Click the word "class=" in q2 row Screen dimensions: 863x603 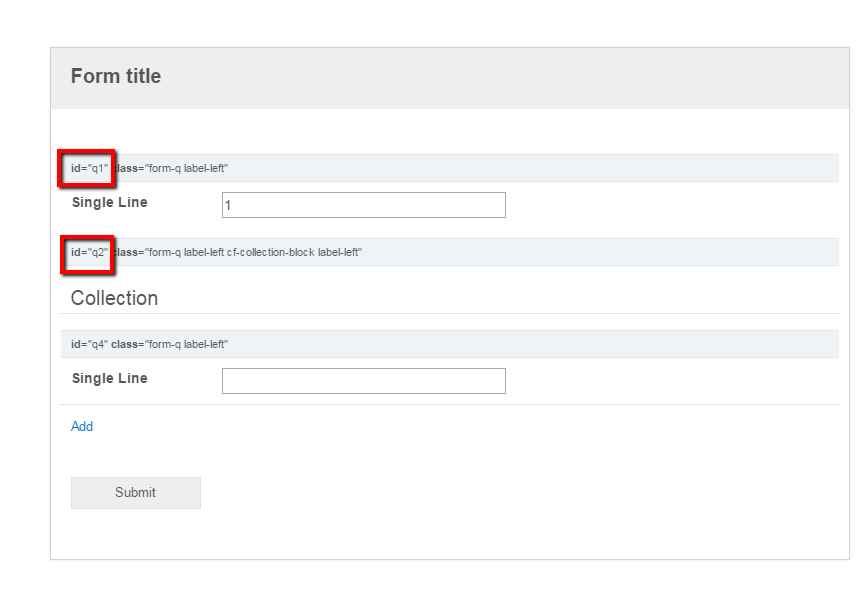point(128,253)
